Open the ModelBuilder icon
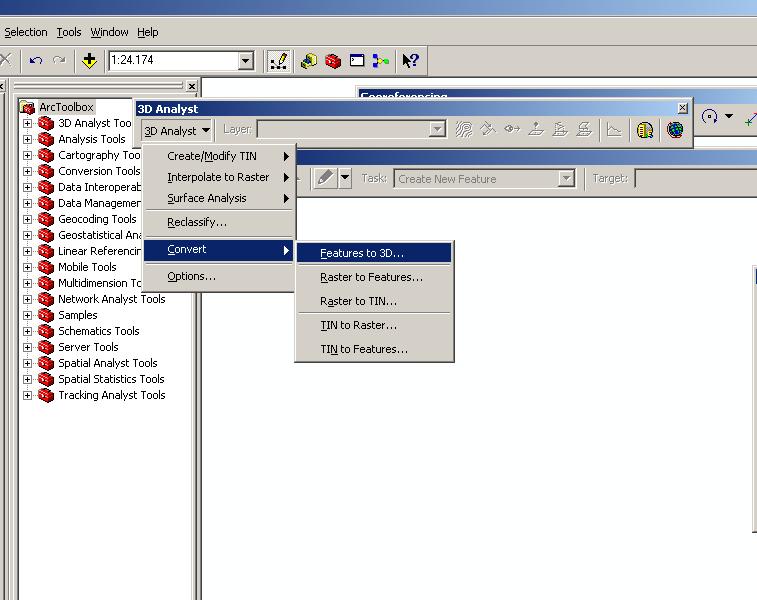 pyautogui.click(x=381, y=61)
